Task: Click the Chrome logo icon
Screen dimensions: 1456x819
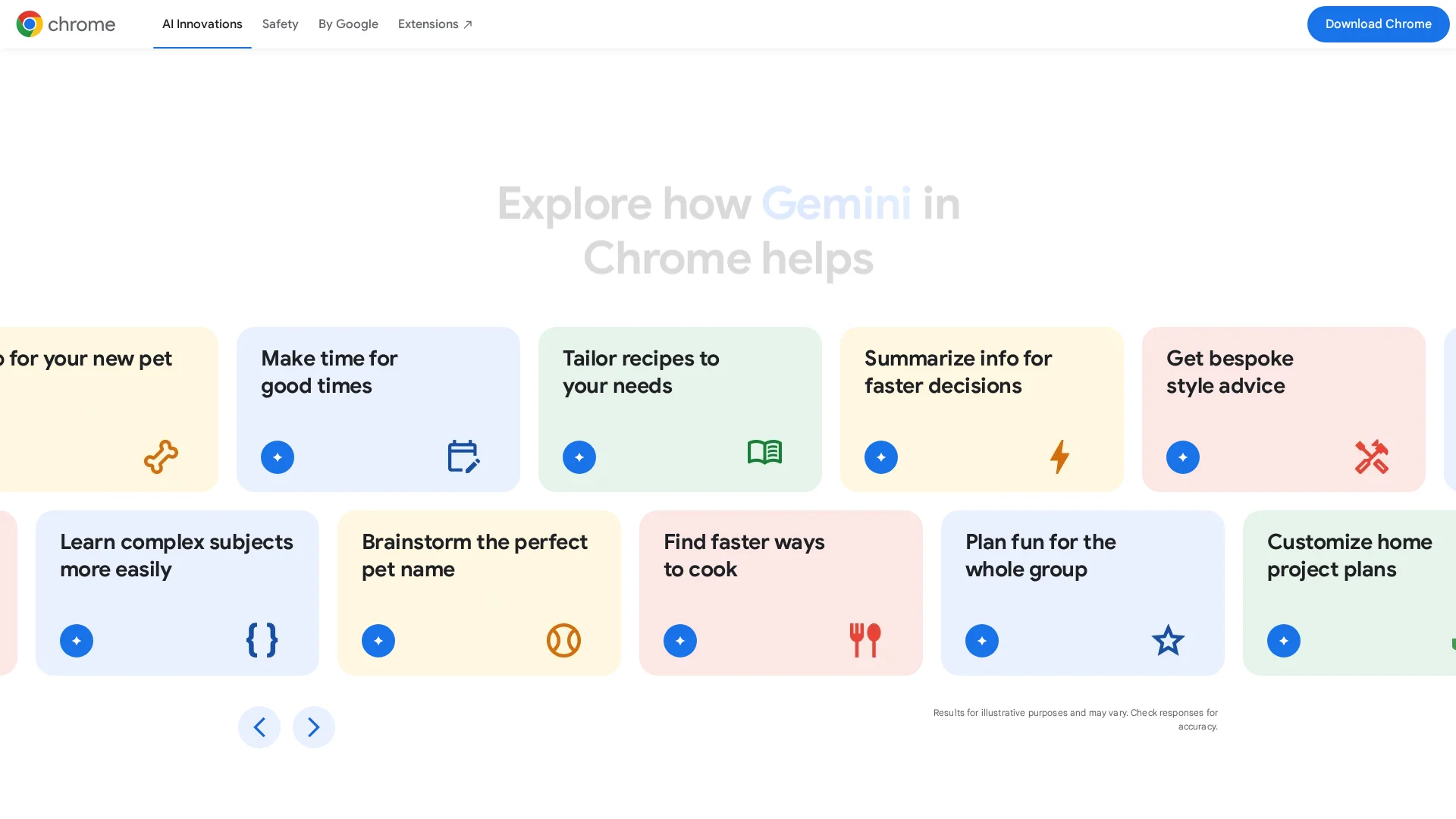Action: point(30,24)
